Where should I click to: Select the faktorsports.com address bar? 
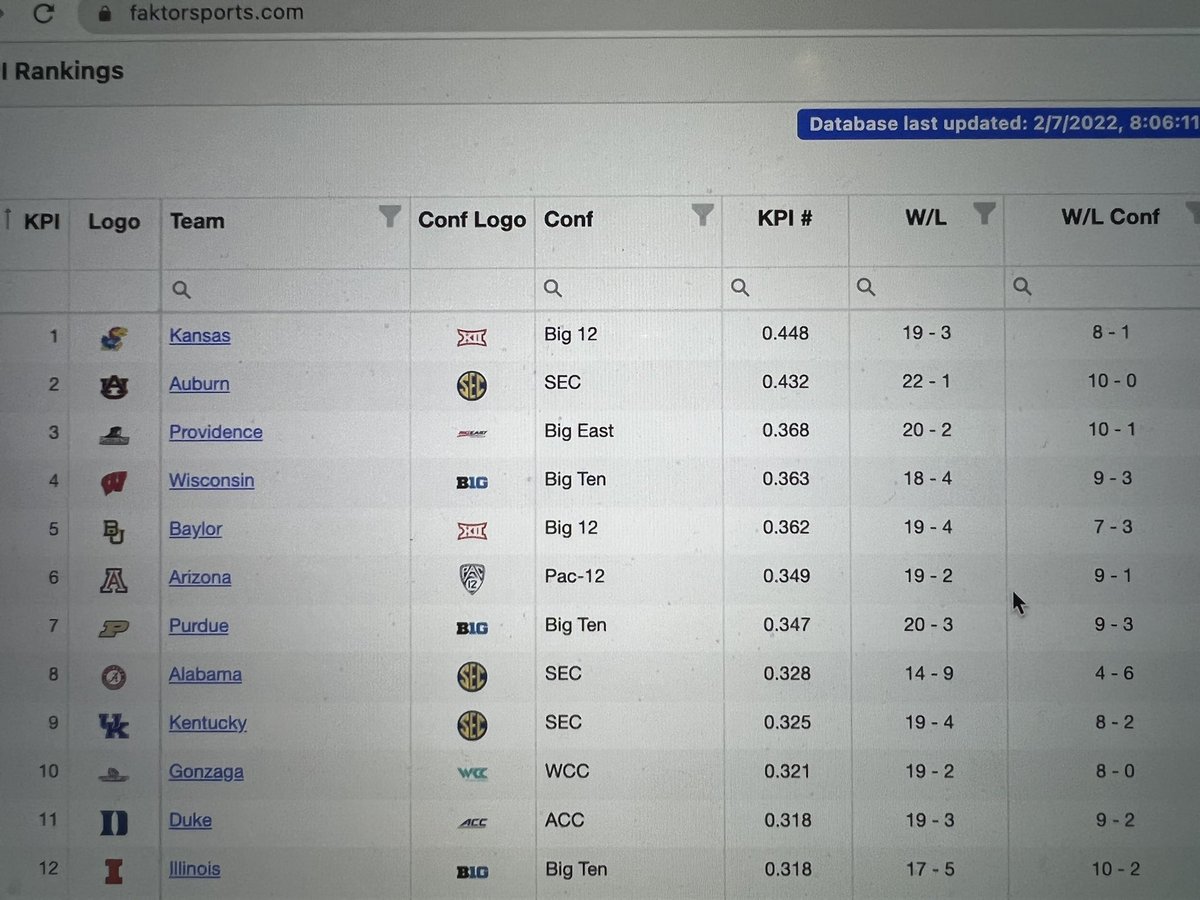pyautogui.click(x=640, y=14)
